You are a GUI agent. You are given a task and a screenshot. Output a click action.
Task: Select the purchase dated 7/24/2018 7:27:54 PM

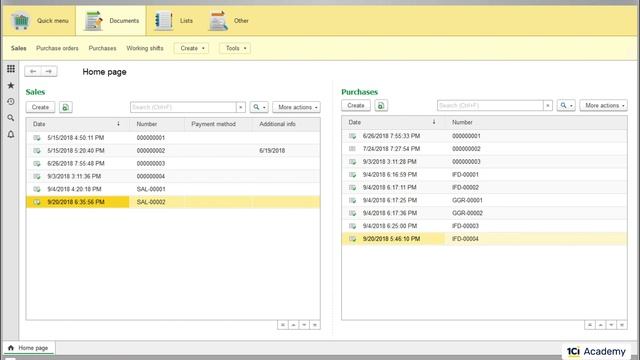[x=484, y=149]
